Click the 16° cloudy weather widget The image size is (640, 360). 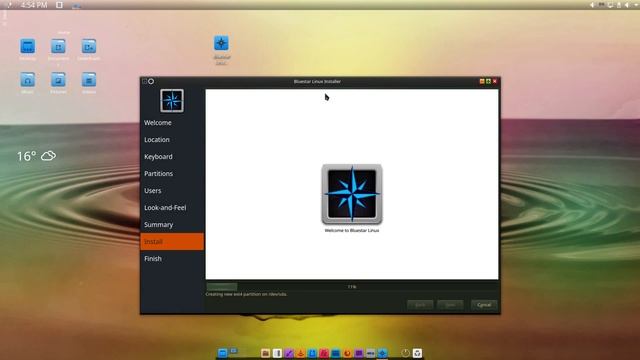click(36, 156)
